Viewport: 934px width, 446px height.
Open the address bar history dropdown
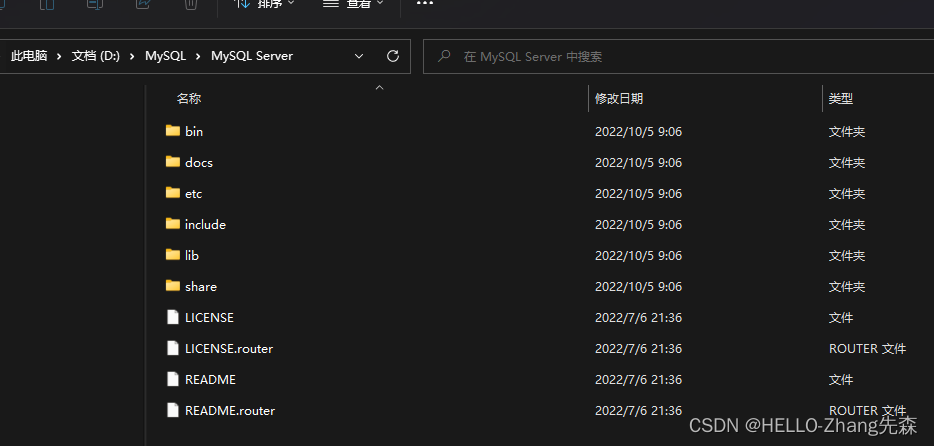click(359, 56)
